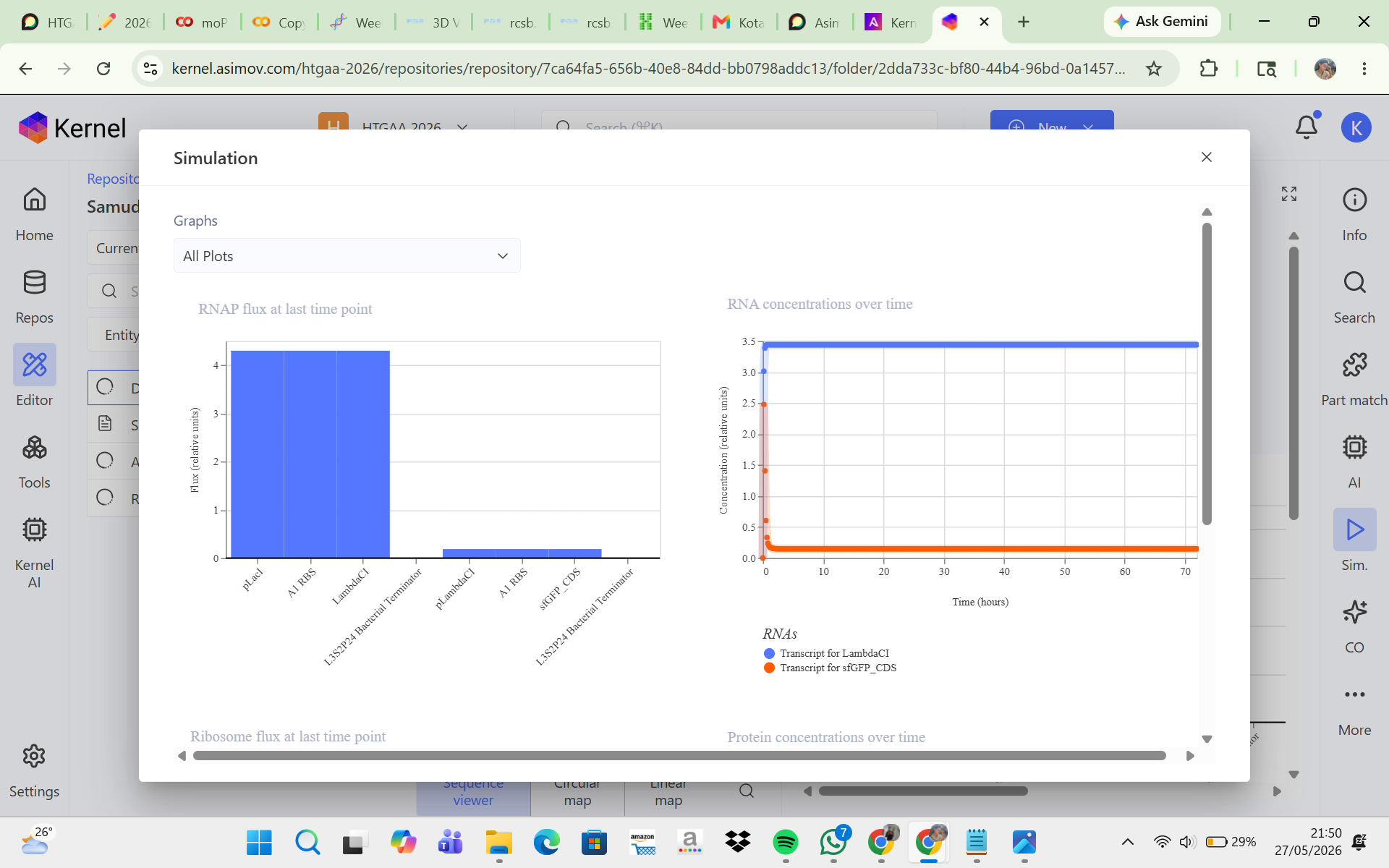Screen dimensions: 1389x868
Task: Open Spotify from the taskbar
Action: click(785, 842)
